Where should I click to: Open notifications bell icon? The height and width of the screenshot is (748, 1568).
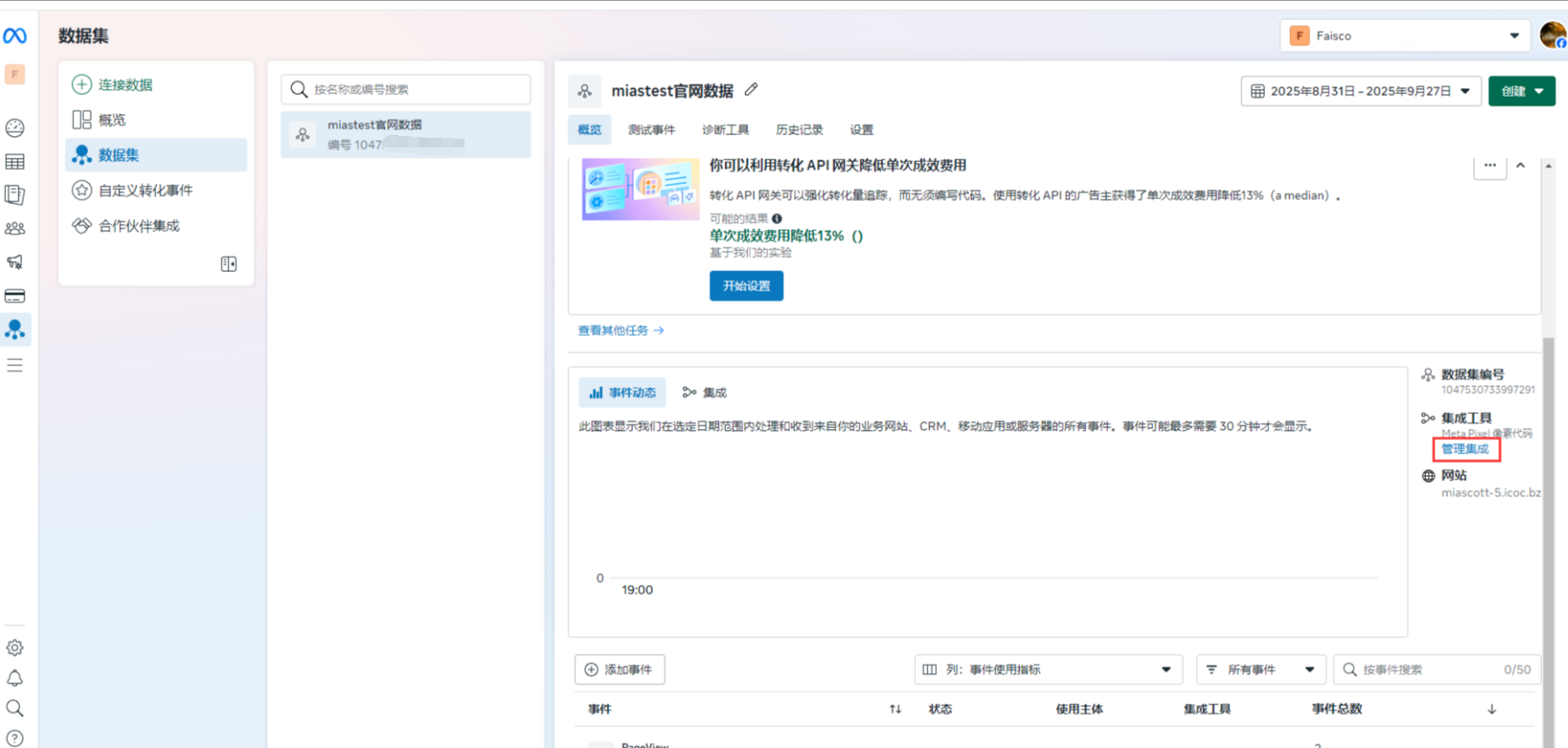pyautogui.click(x=15, y=678)
